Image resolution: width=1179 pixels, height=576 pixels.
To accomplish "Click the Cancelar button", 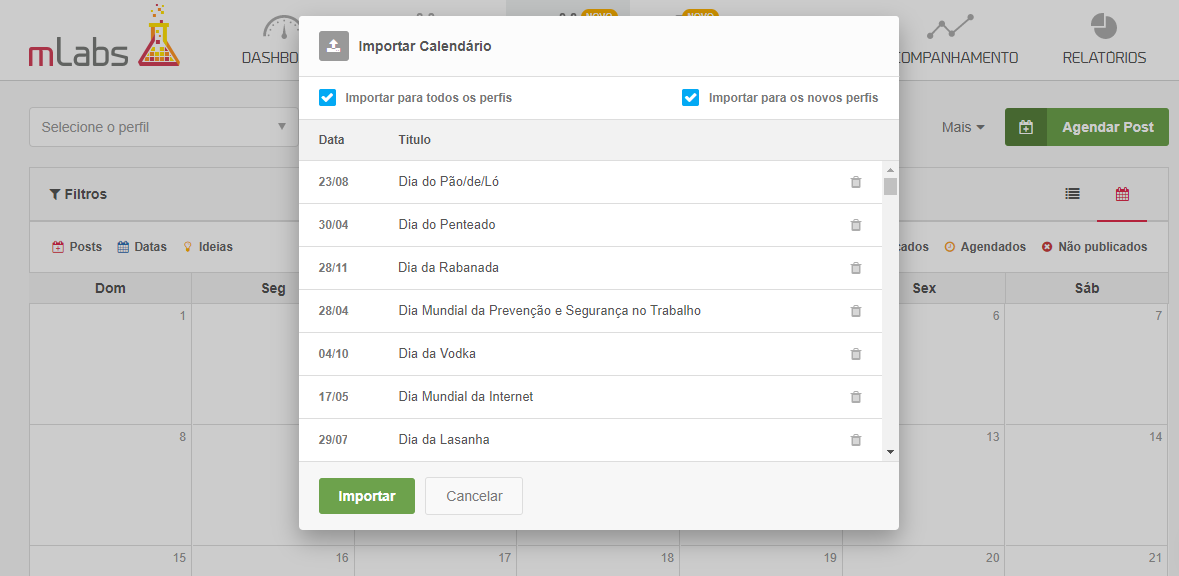I will [474, 496].
